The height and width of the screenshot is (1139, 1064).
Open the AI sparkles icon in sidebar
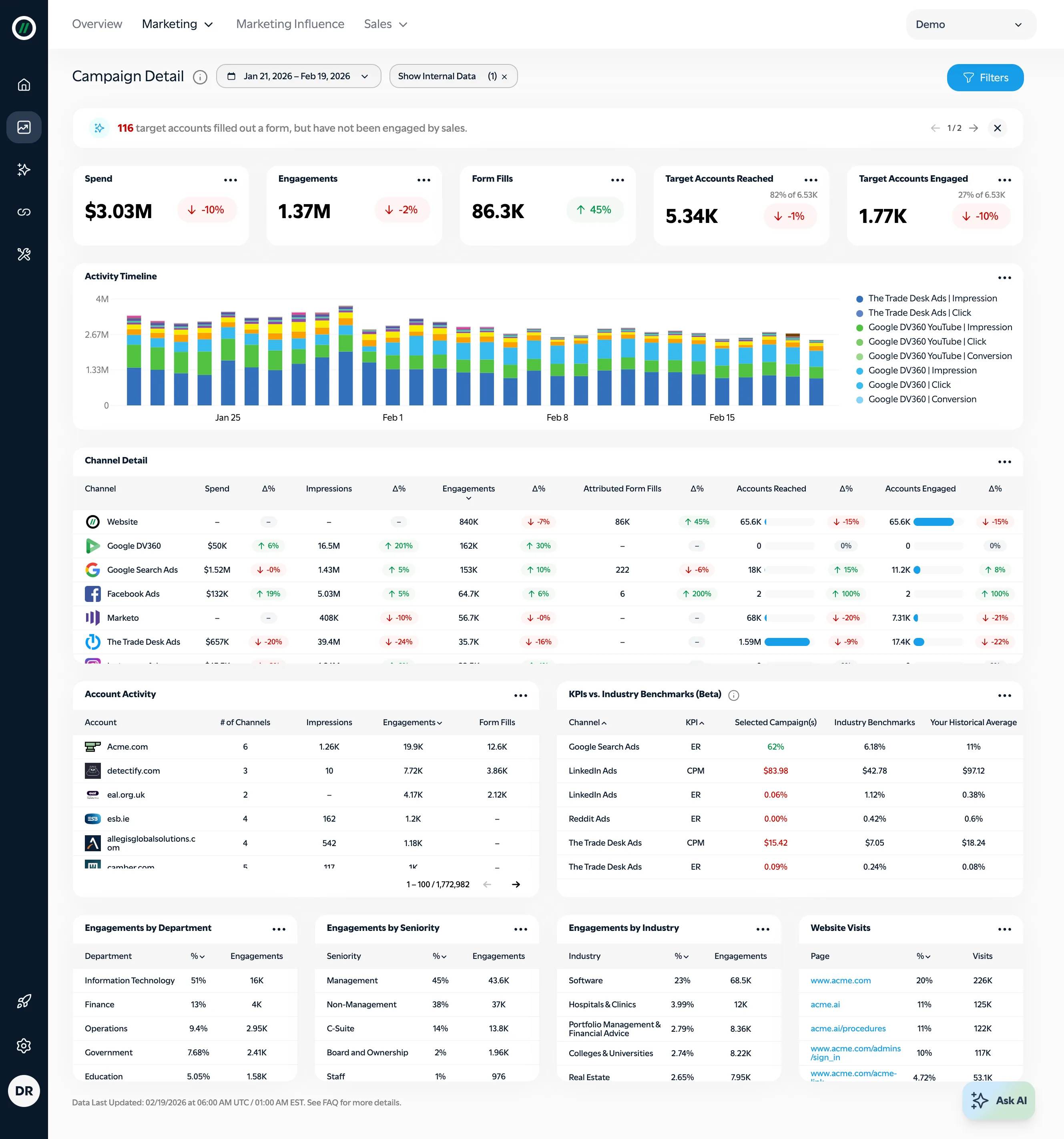24,170
